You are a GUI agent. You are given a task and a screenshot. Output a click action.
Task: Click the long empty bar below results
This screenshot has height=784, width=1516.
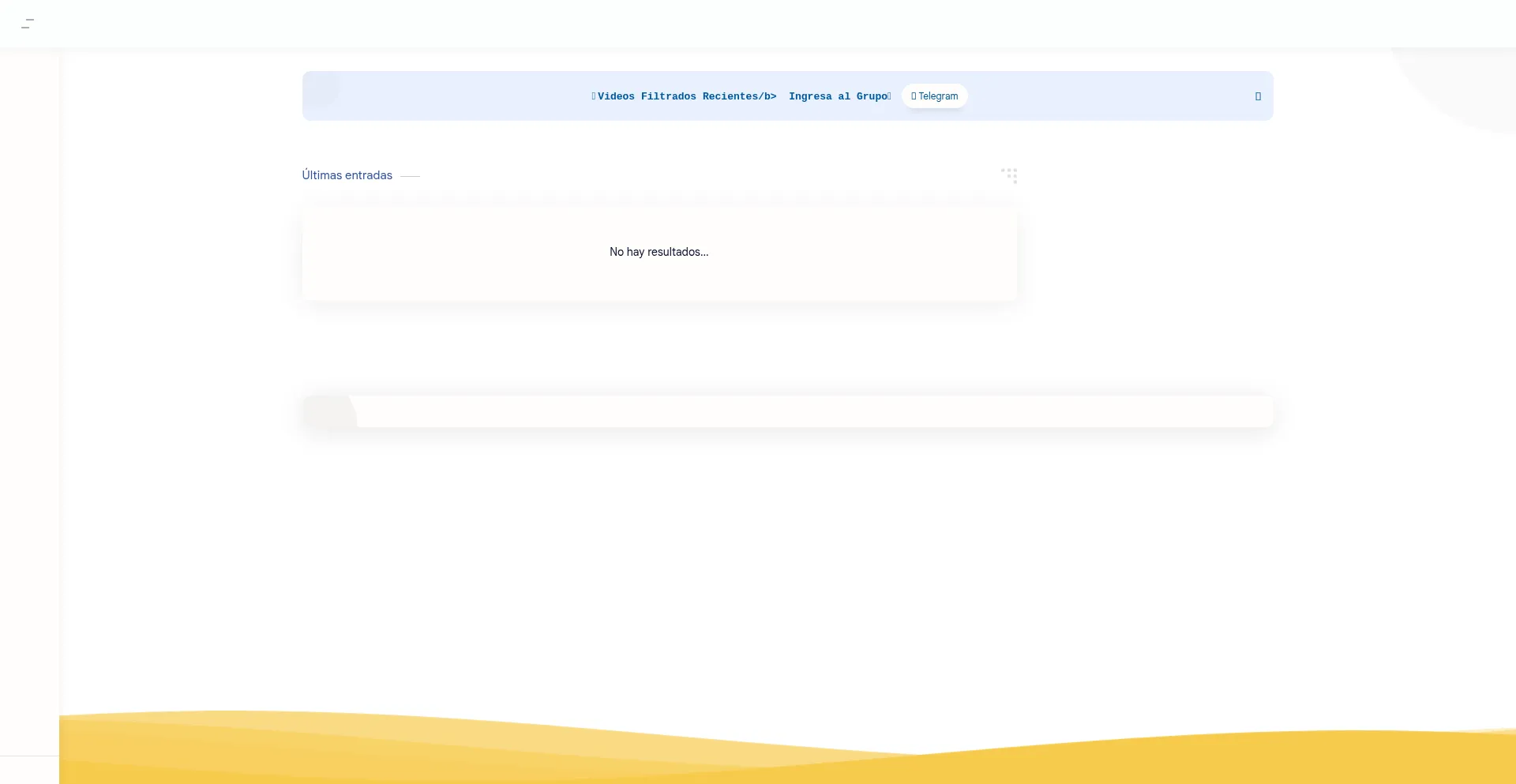pos(790,411)
